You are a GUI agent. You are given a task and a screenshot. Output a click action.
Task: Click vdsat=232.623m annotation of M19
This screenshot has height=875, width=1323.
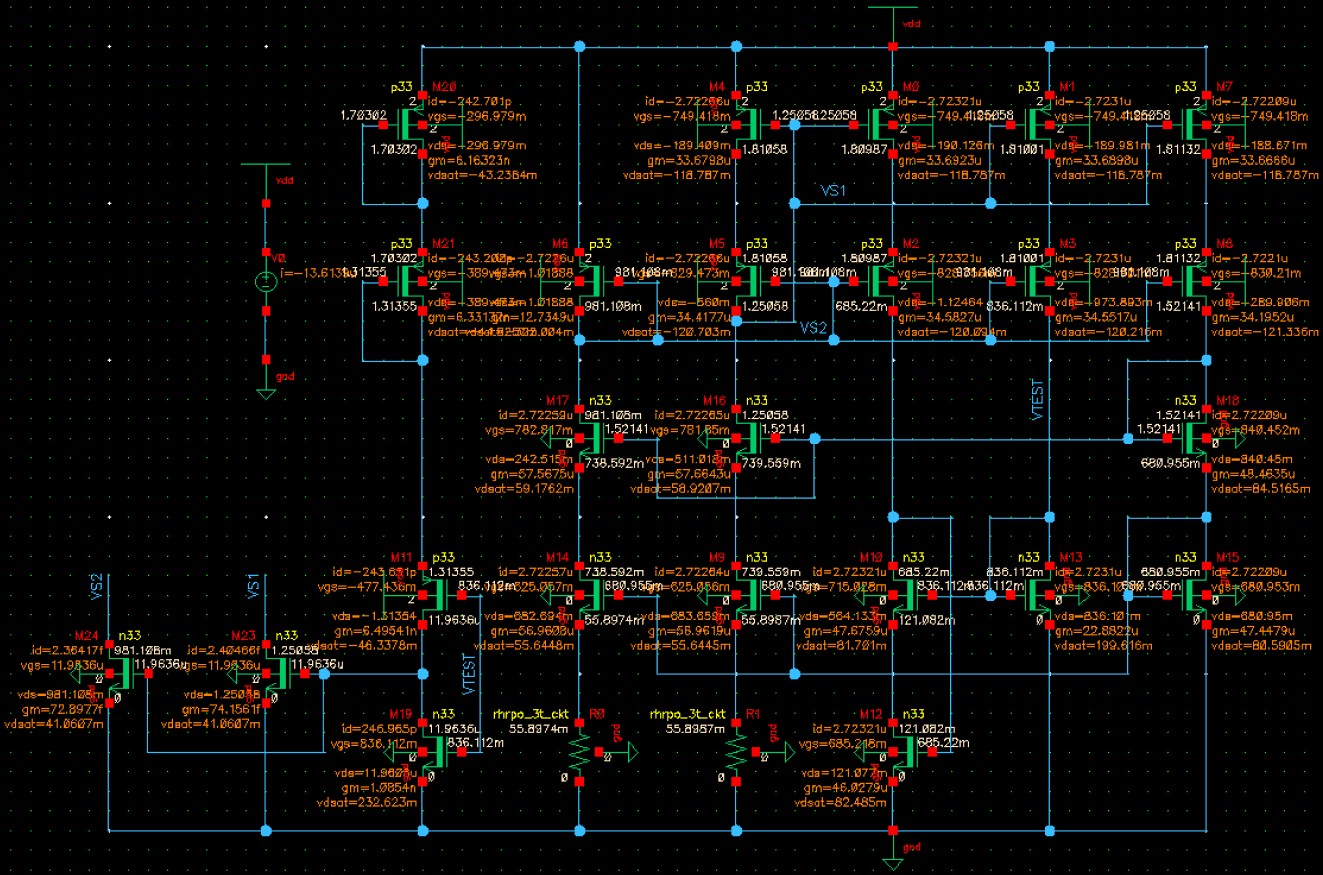click(366, 802)
